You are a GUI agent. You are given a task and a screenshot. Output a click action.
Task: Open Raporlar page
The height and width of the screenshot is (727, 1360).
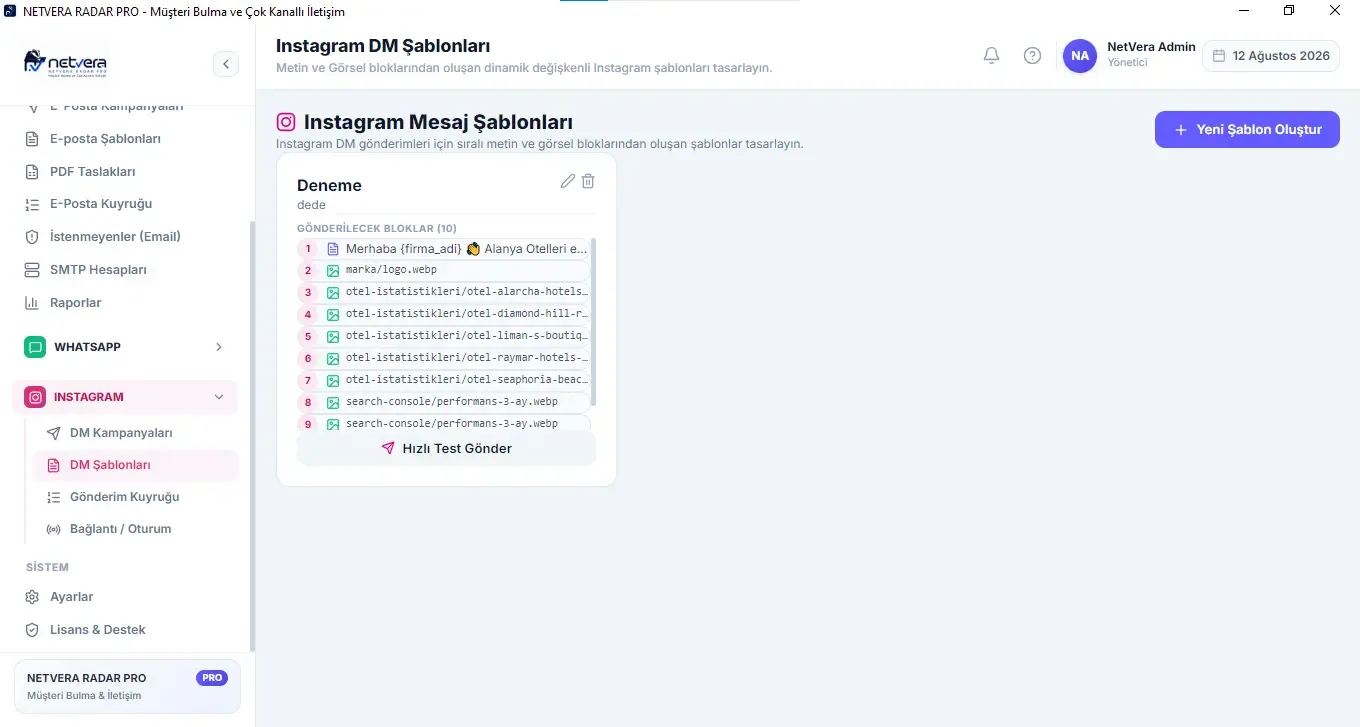click(x=126, y=303)
